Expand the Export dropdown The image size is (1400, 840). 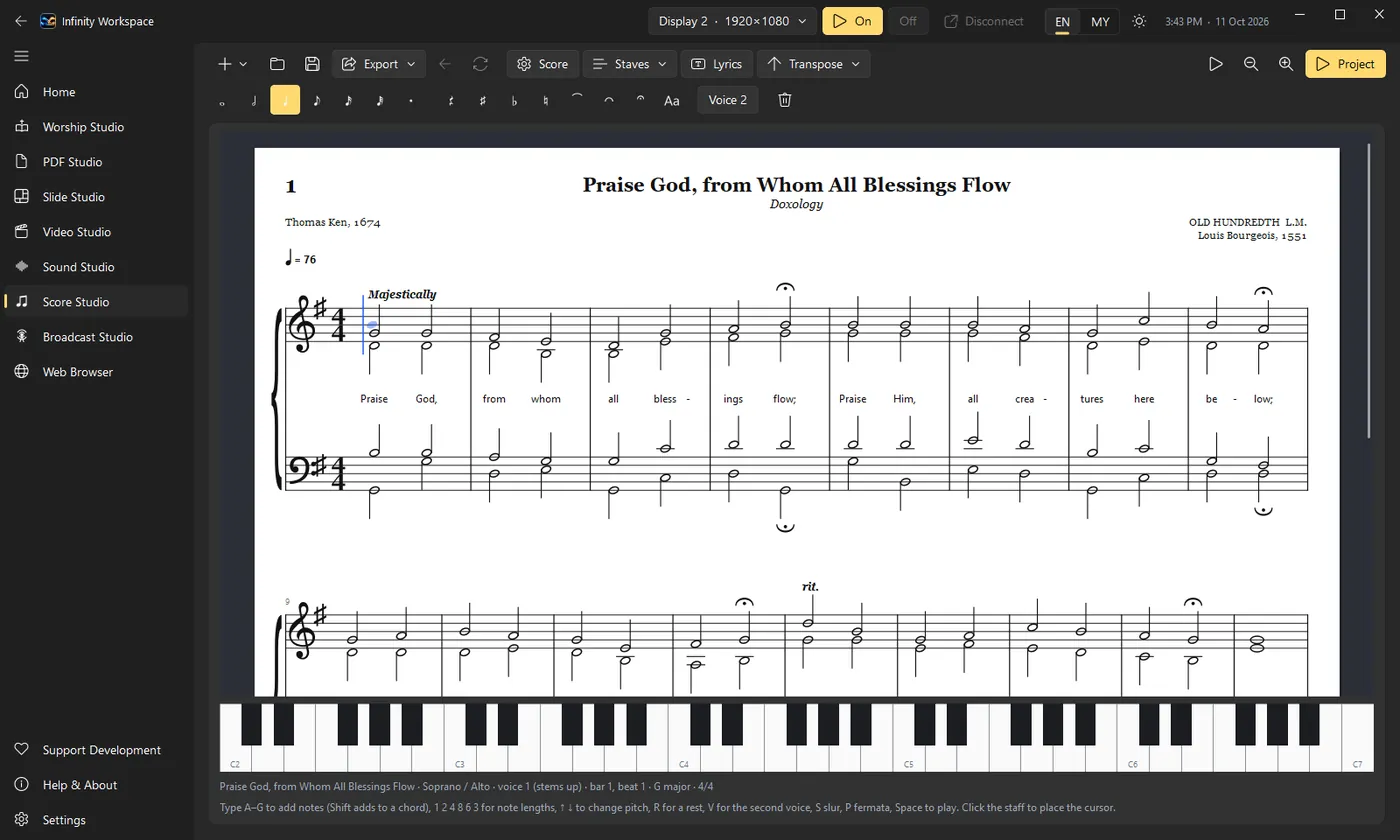[x=379, y=64]
